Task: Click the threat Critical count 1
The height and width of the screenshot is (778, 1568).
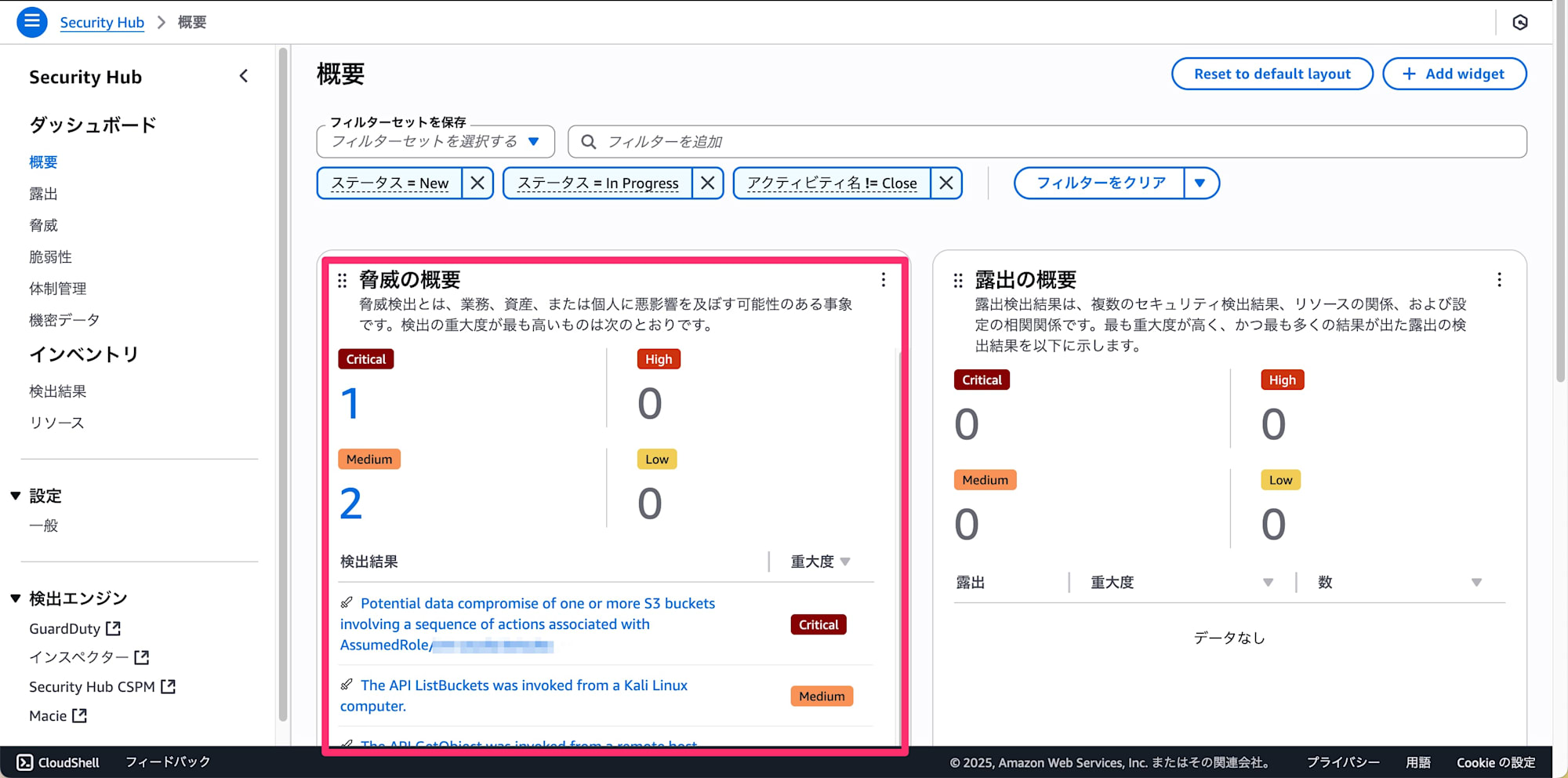Action: tap(350, 404)
